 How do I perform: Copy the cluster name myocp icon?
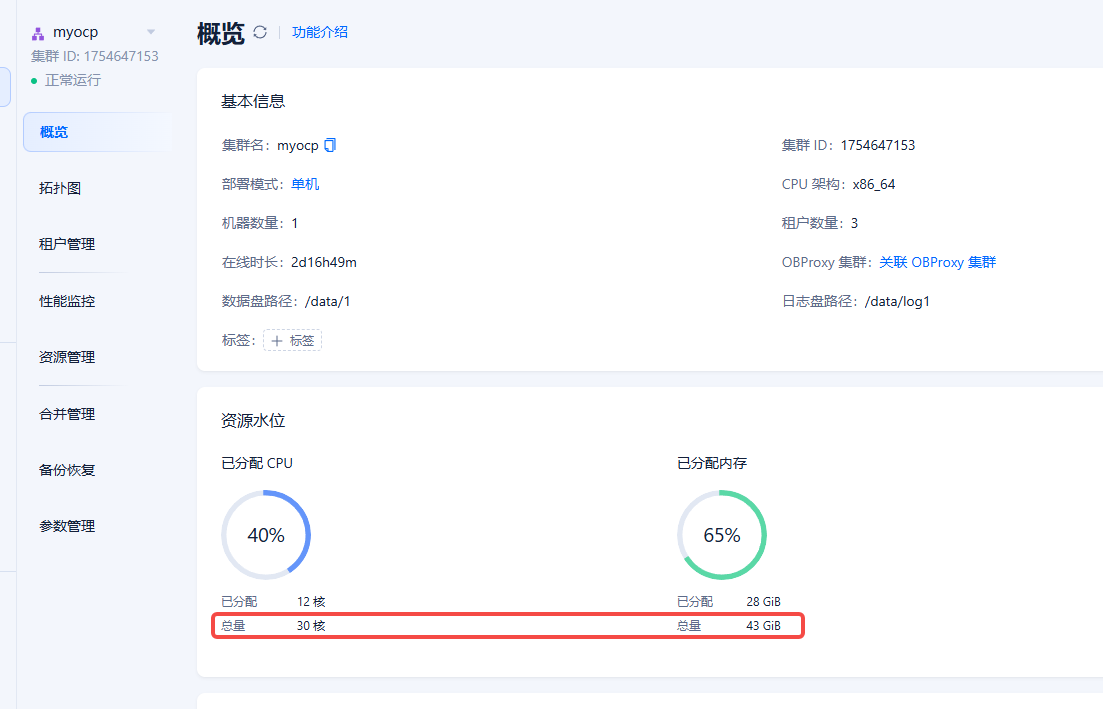pos(330,145)
